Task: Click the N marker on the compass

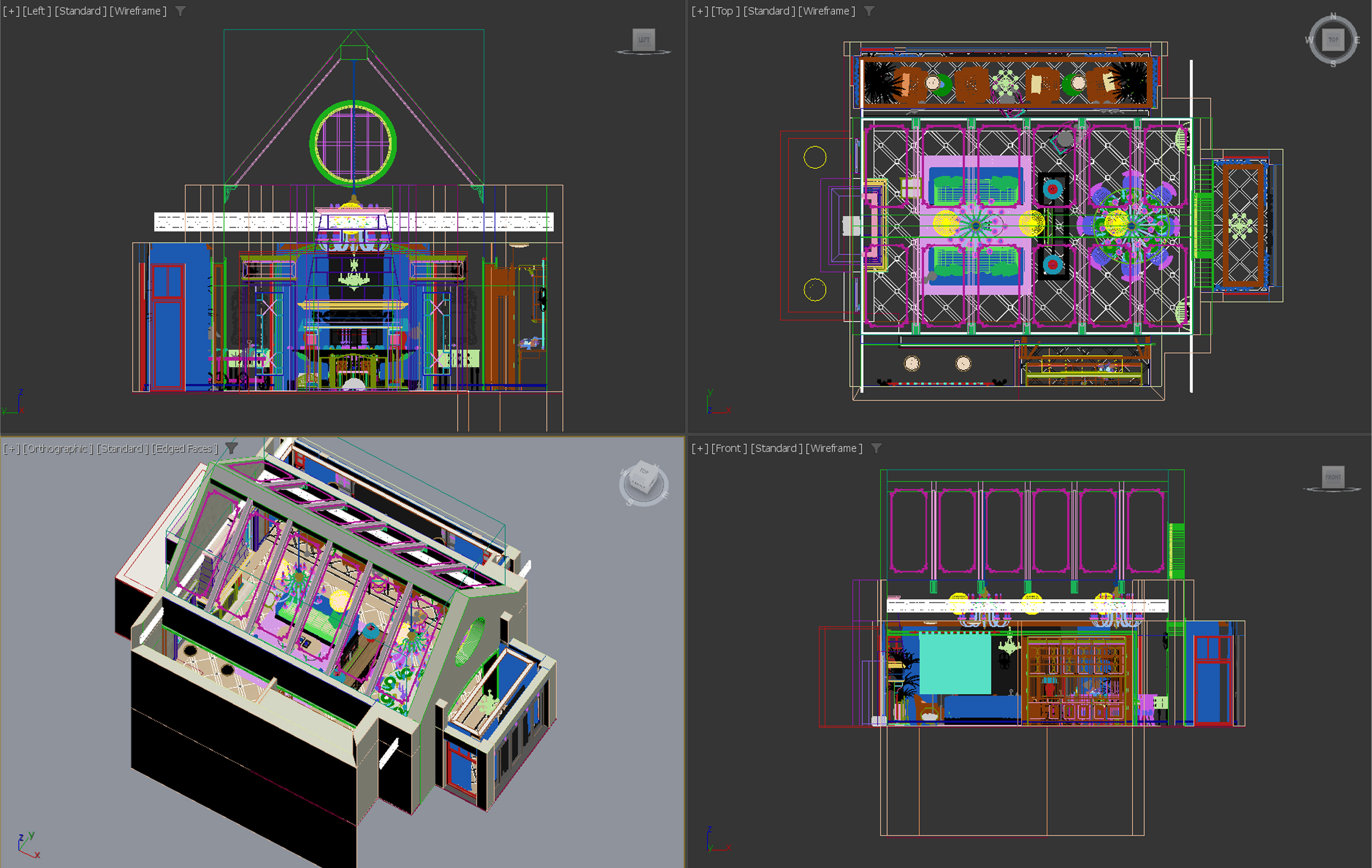Action: click(1333, 16)
